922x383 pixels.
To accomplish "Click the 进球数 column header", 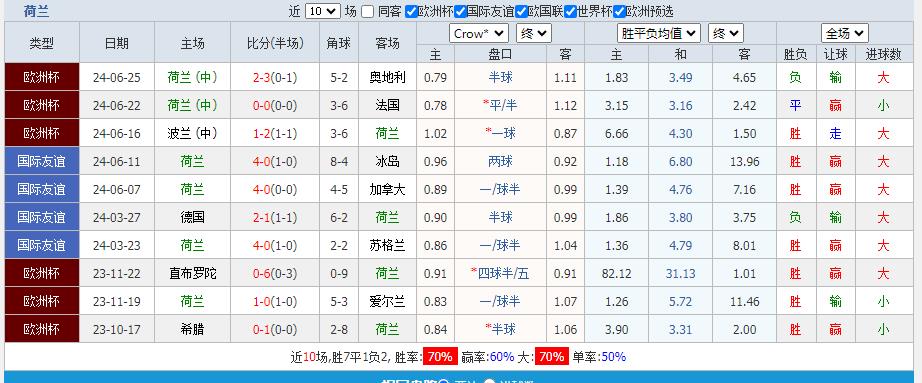I will coord(883,55).
